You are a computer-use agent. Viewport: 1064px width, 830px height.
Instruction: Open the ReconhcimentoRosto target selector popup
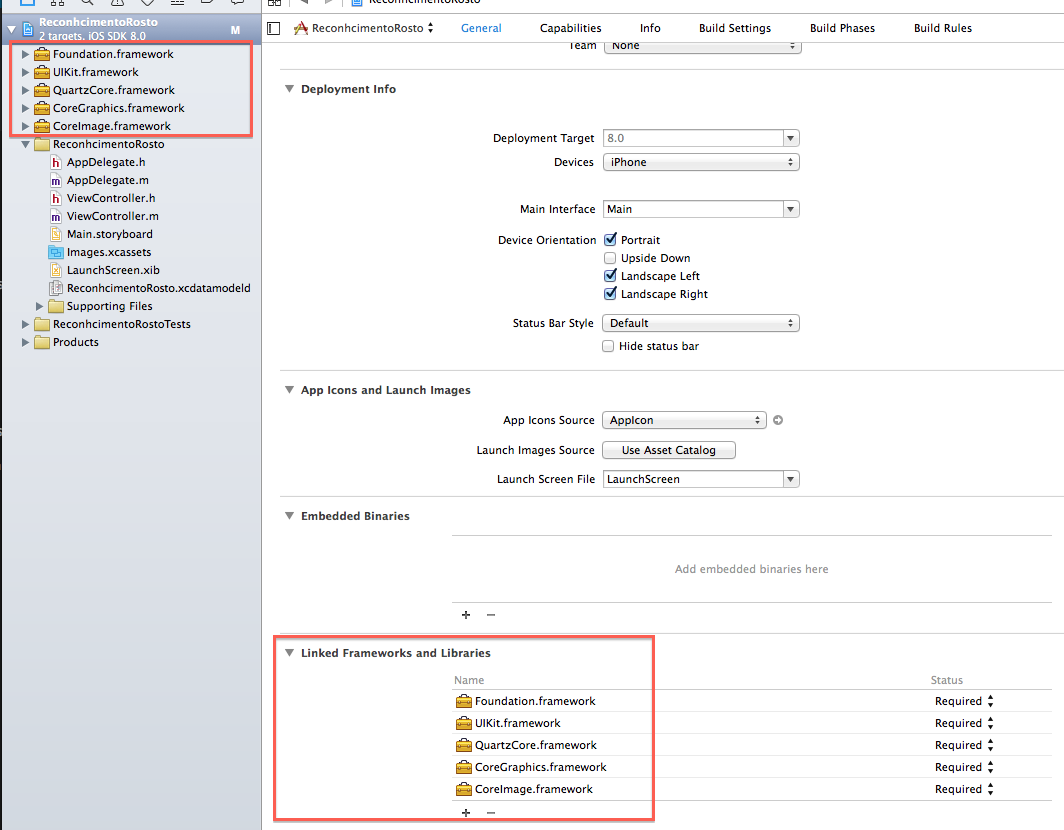pyautogui.click(x=364, y=28)
